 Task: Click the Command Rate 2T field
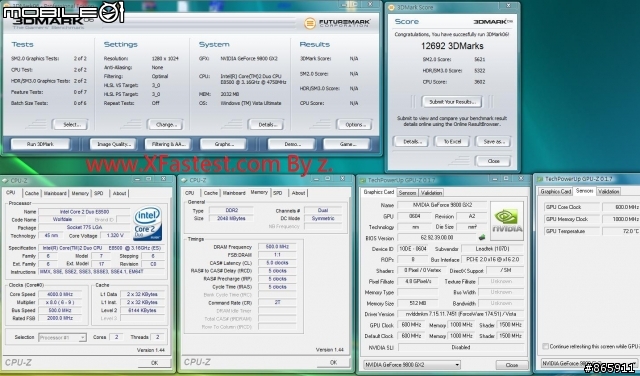277,303
